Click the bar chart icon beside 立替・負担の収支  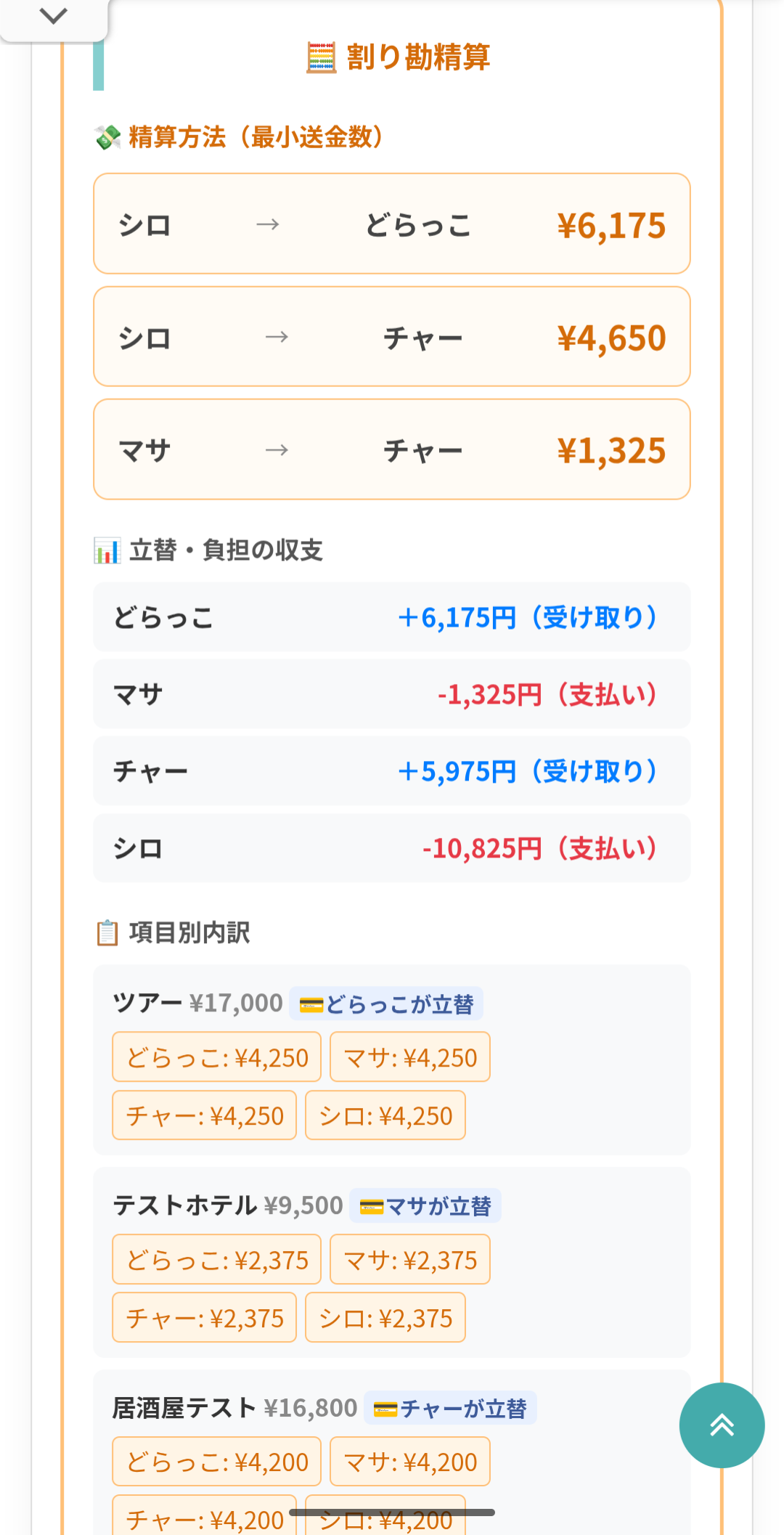[107, 551]
